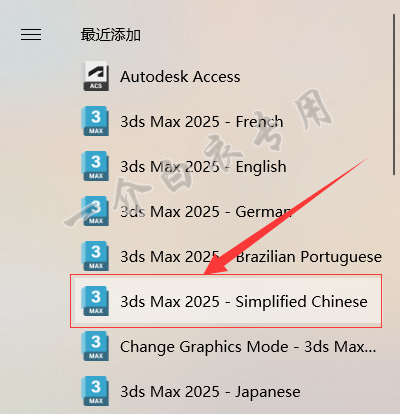
Task: Start 3ds Max 2025 - Simplified Chinese
Action: tap(226, 301)
